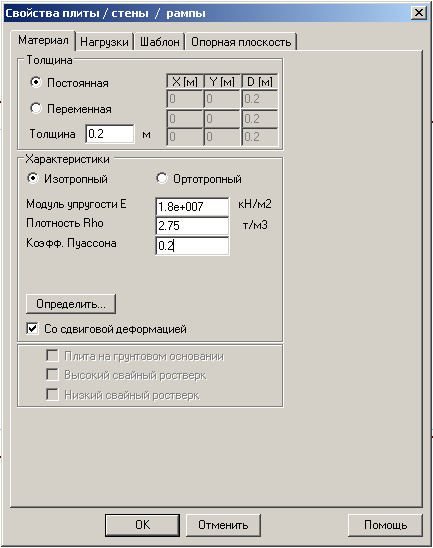Click the Отменить button
433x548 pixels.
(223, 525)
